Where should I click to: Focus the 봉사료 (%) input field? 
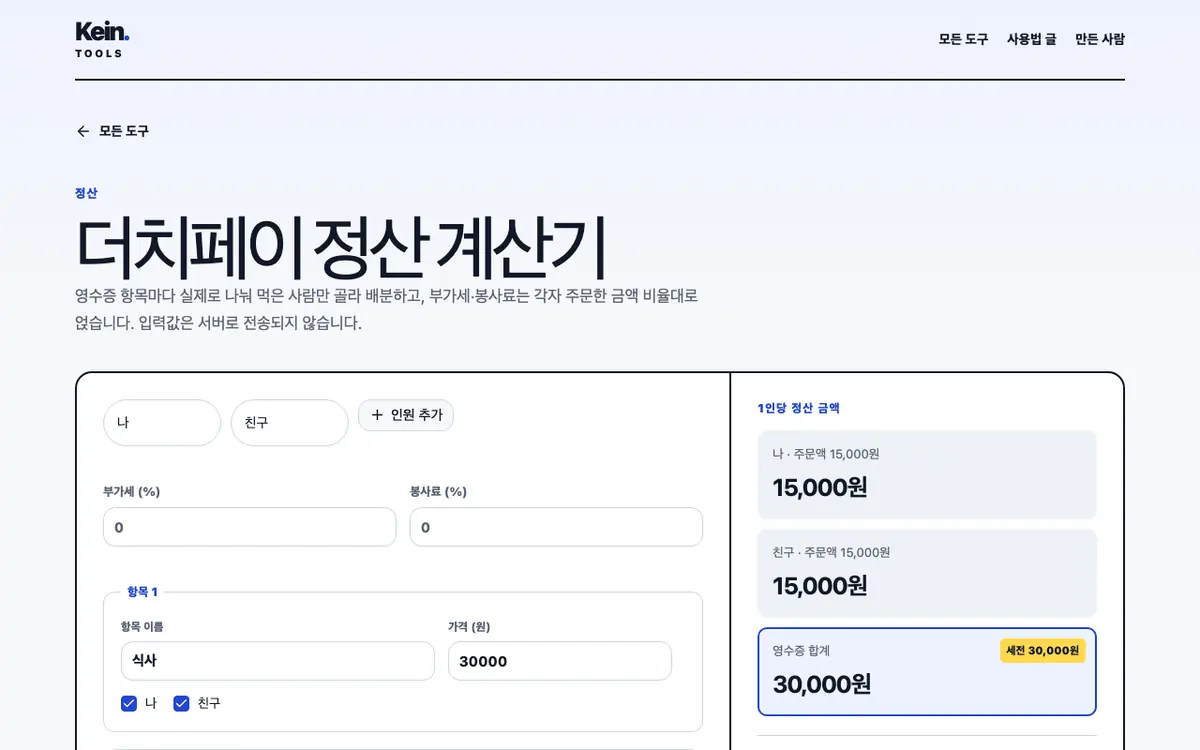556,527
